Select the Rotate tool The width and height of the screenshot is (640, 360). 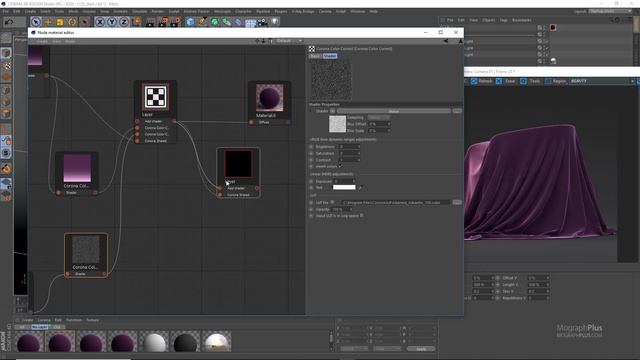pyautogui.click(x=72, y=22)
